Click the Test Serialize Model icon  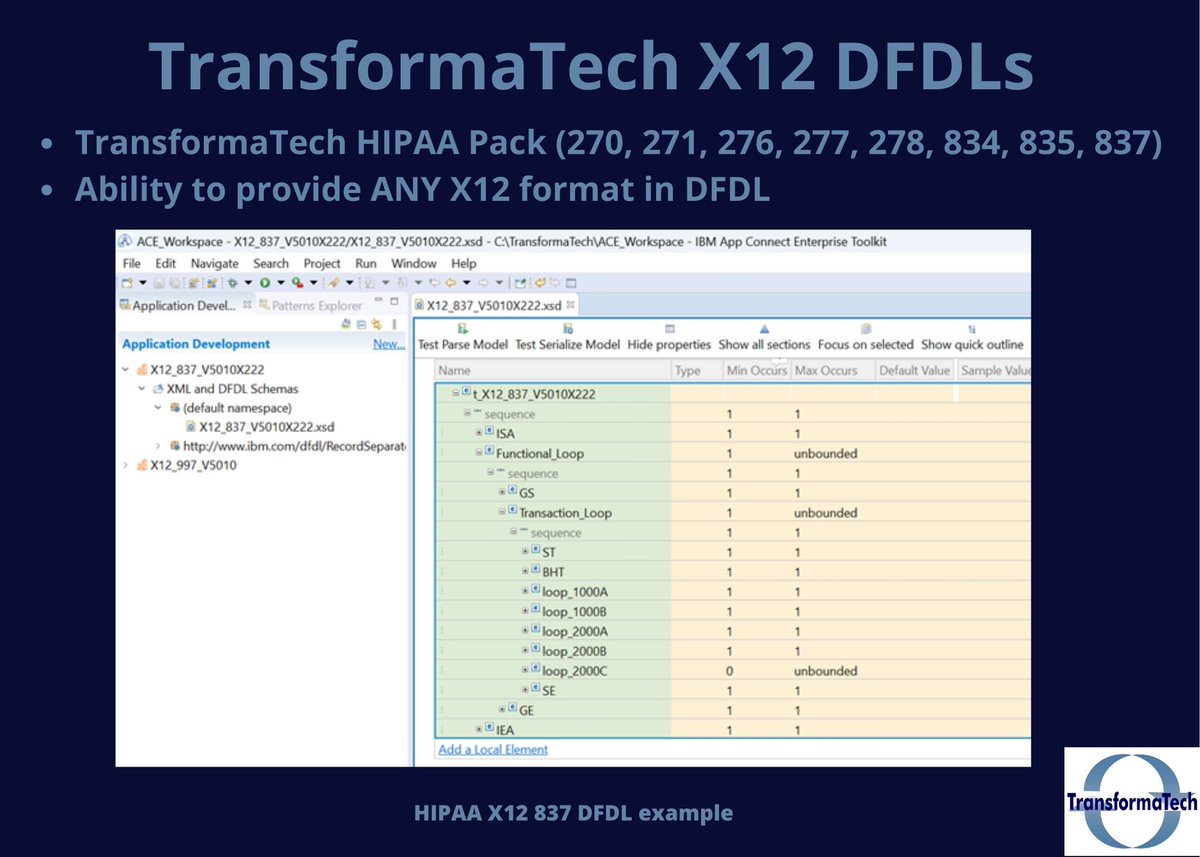tap(568, 328)
